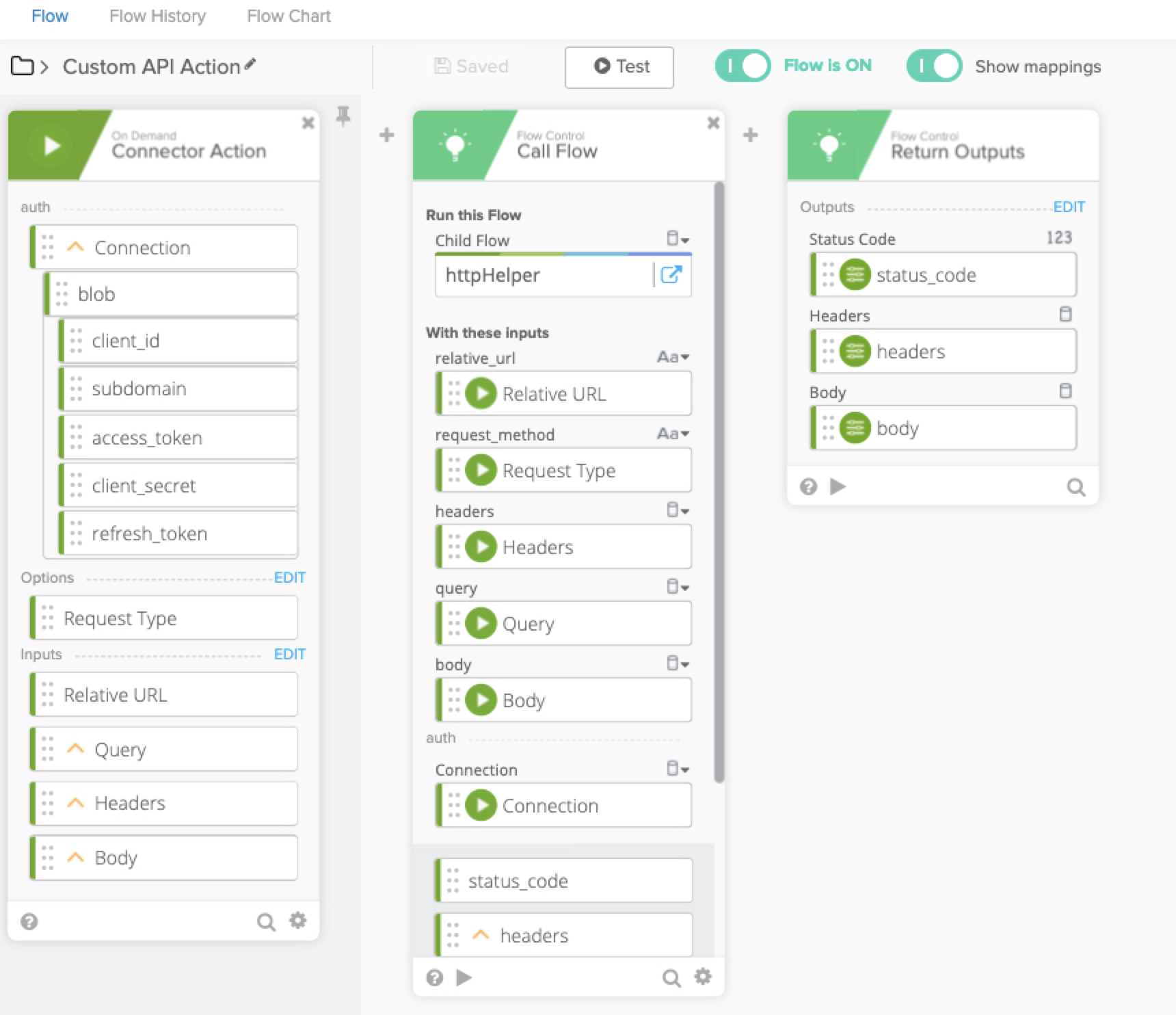Image resolution: width=1176 pixels, height=1015 pixels.
Task: Toggle Show mappings switch
Action: point(934,66)
